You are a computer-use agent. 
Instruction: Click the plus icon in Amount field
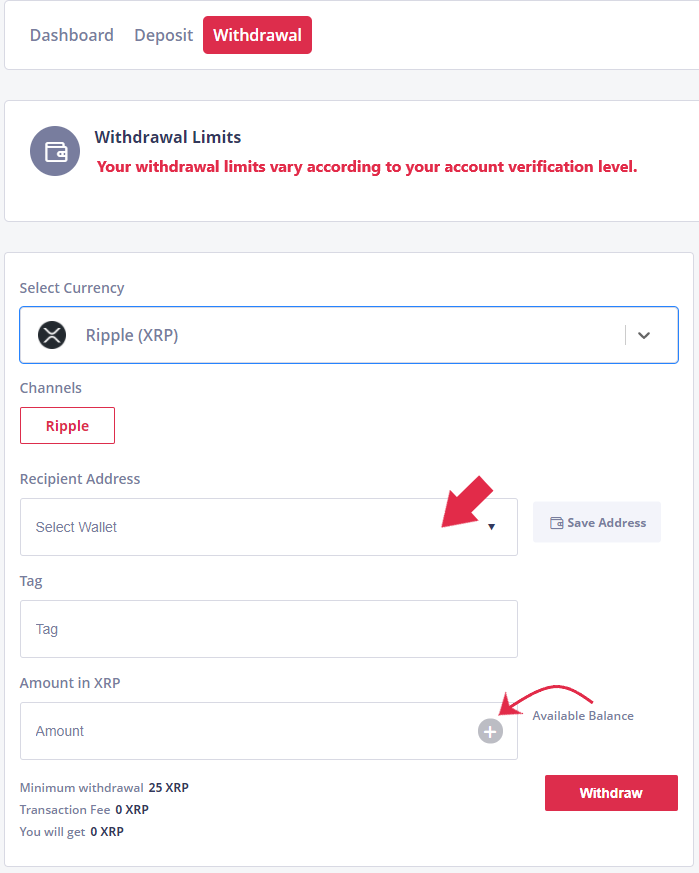[x=490, y=731]
